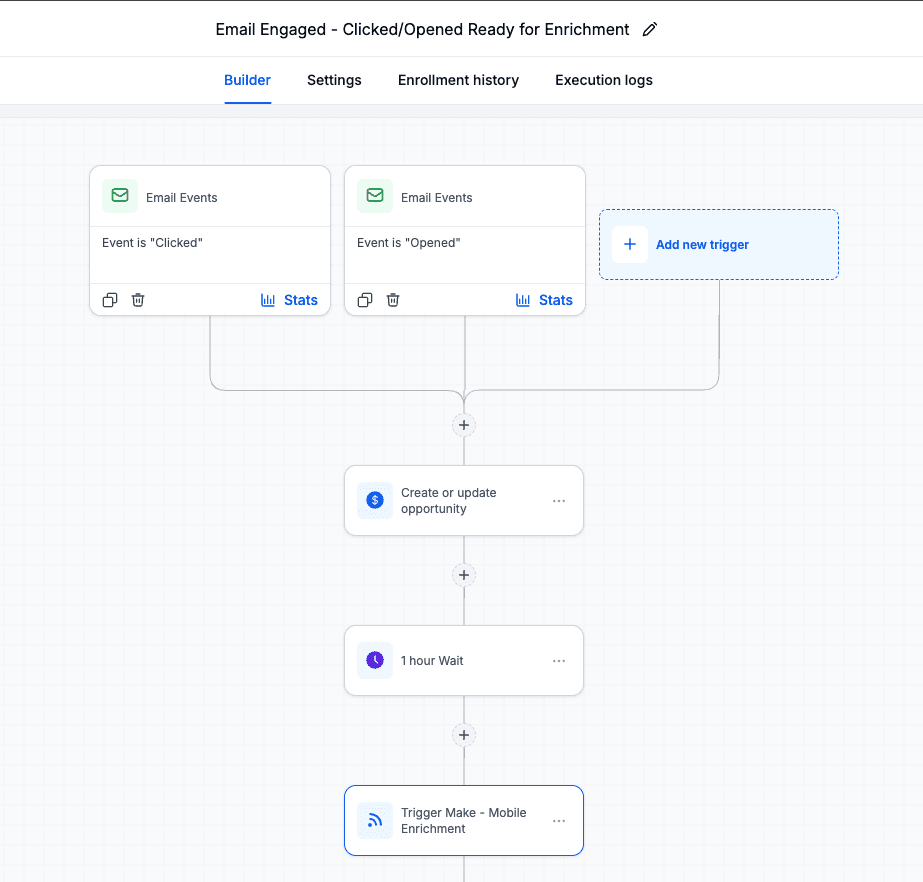Open options menu for Trigger Make step

pyautogui.click(x=559, y=821)
